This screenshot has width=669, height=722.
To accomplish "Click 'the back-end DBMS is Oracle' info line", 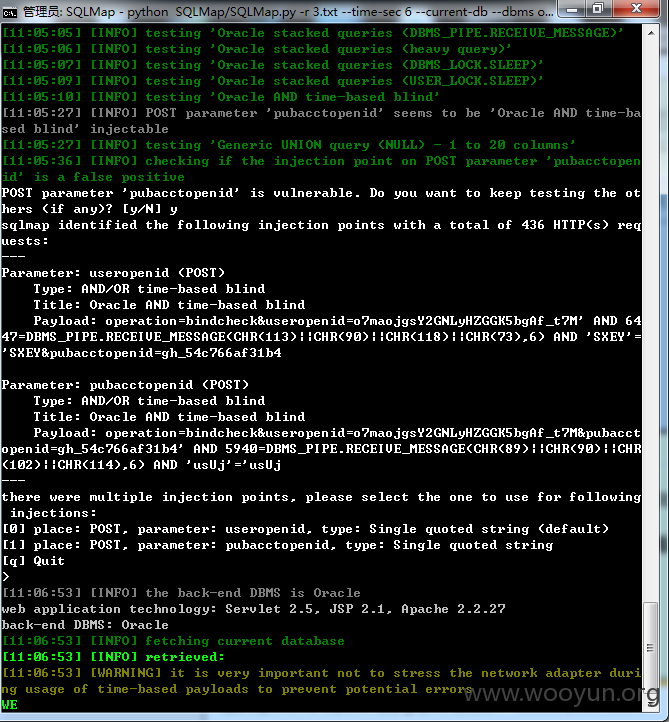I will pyautogui.click(x=181, y=593).
